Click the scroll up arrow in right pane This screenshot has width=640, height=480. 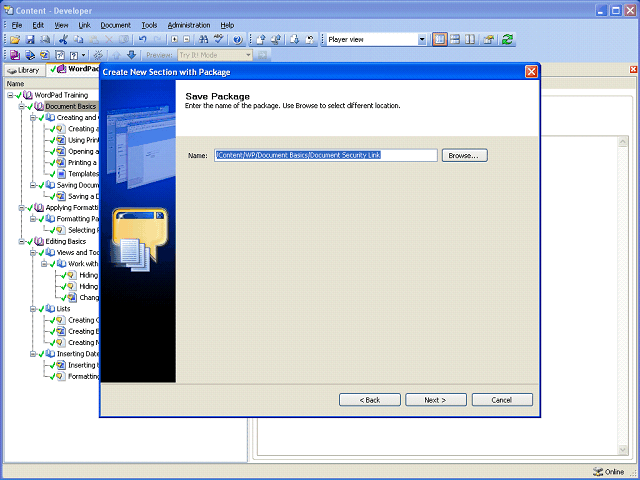click(623, 142)
